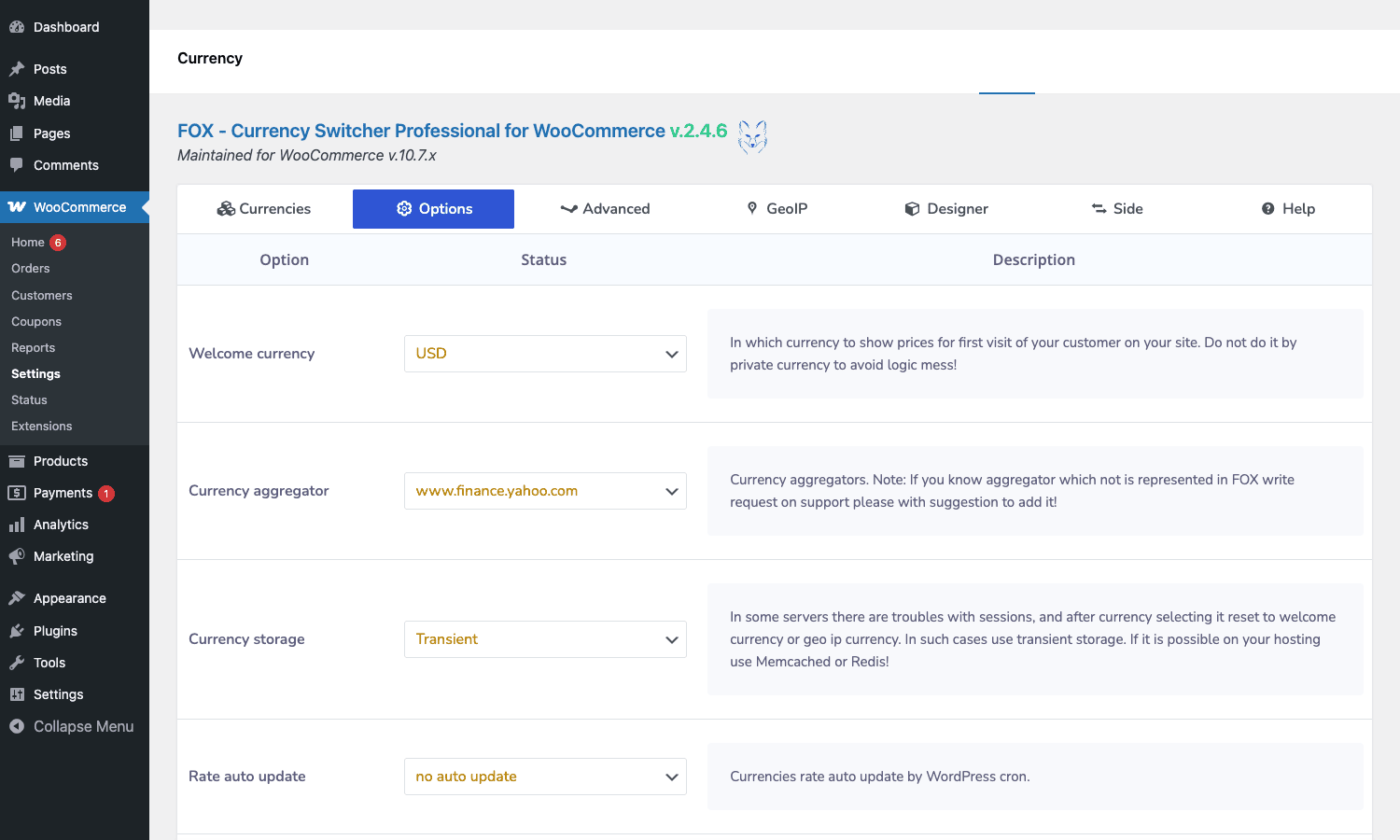Open the Help tab

pos(1288,209)
